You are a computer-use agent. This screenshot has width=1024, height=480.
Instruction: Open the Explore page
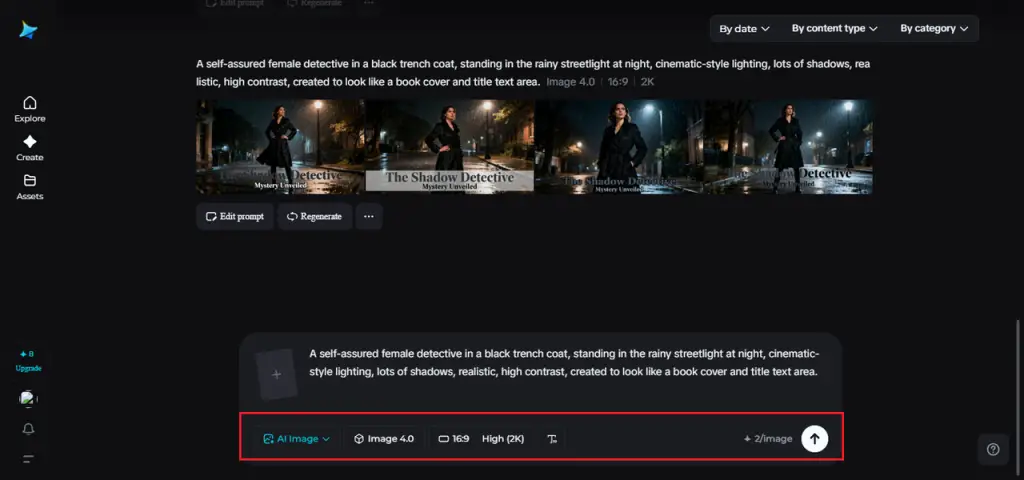click(x=29, y=109)
